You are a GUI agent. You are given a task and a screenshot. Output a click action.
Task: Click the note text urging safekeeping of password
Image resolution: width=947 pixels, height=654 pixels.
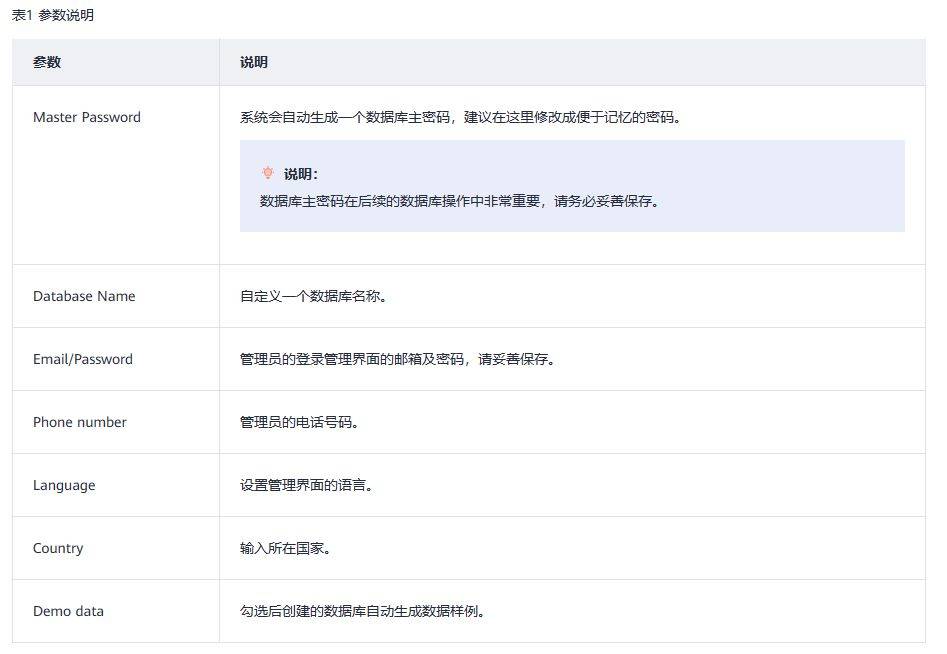(459, 200)
